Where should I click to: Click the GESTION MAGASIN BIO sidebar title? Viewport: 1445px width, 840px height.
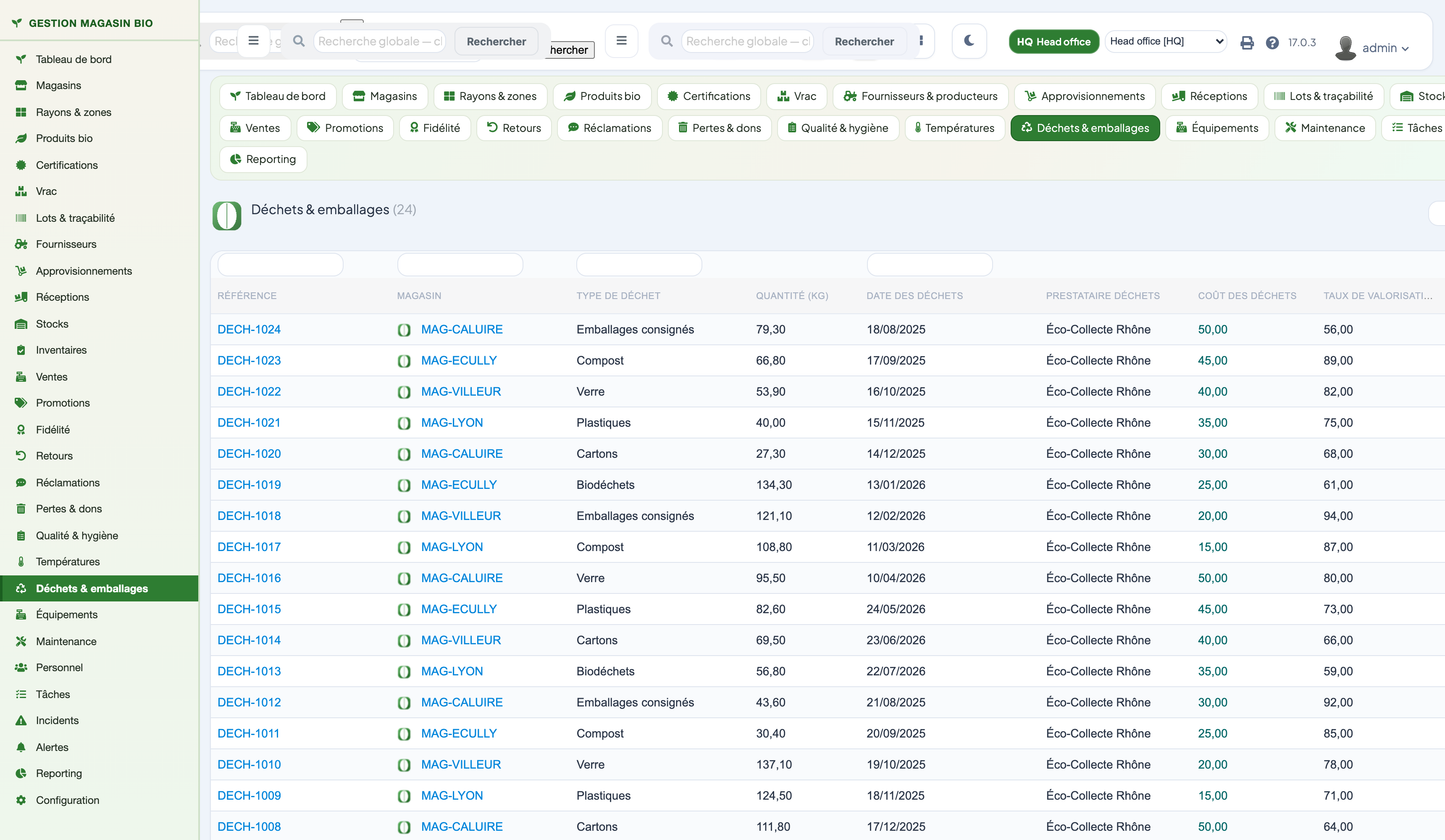(91, 22)
